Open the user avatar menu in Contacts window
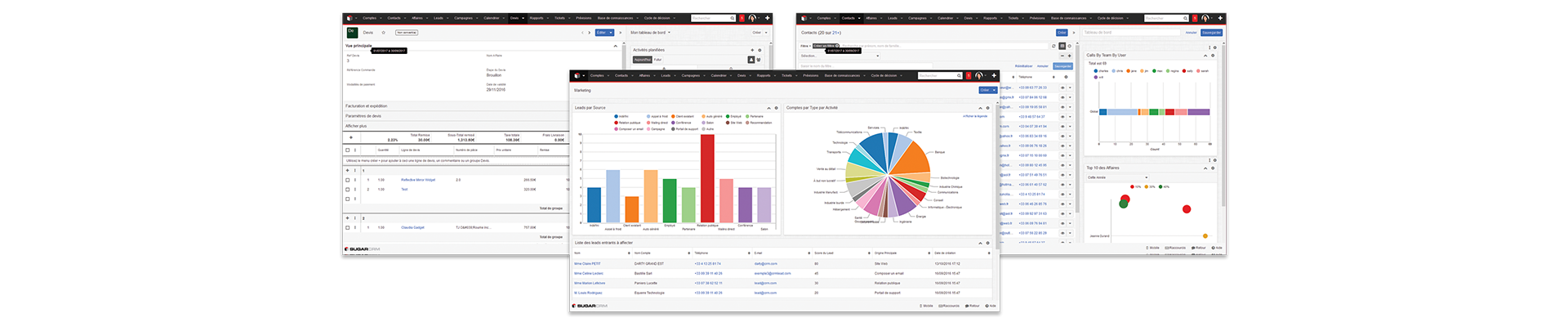The height and width of the screenshot is (327, 1568). click(1207, 18)
